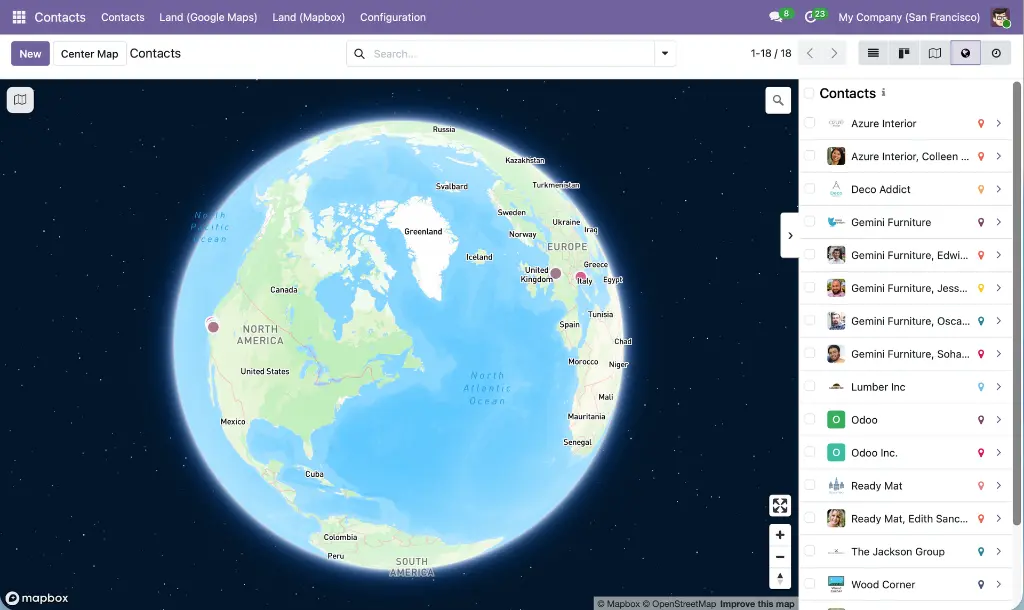Click the New button
The image size is (1024, 610).
[30, 54]
